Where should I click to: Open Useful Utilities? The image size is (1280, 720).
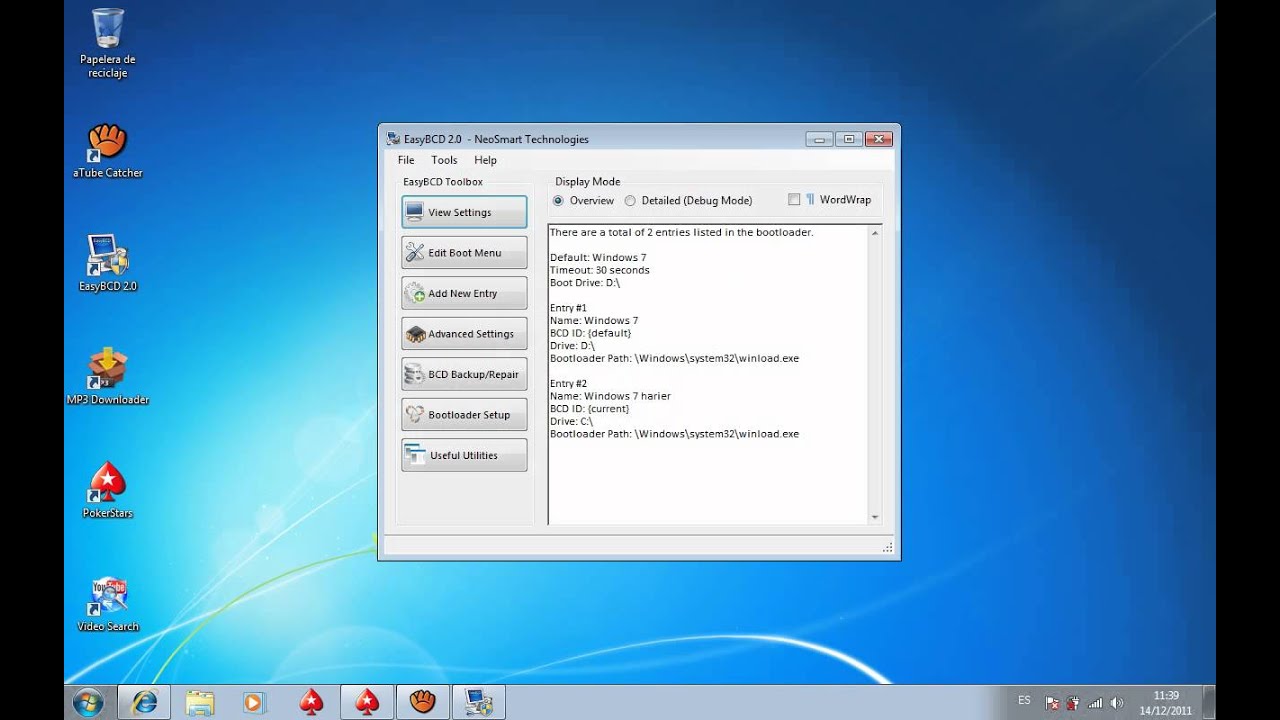tap(464, 455)
